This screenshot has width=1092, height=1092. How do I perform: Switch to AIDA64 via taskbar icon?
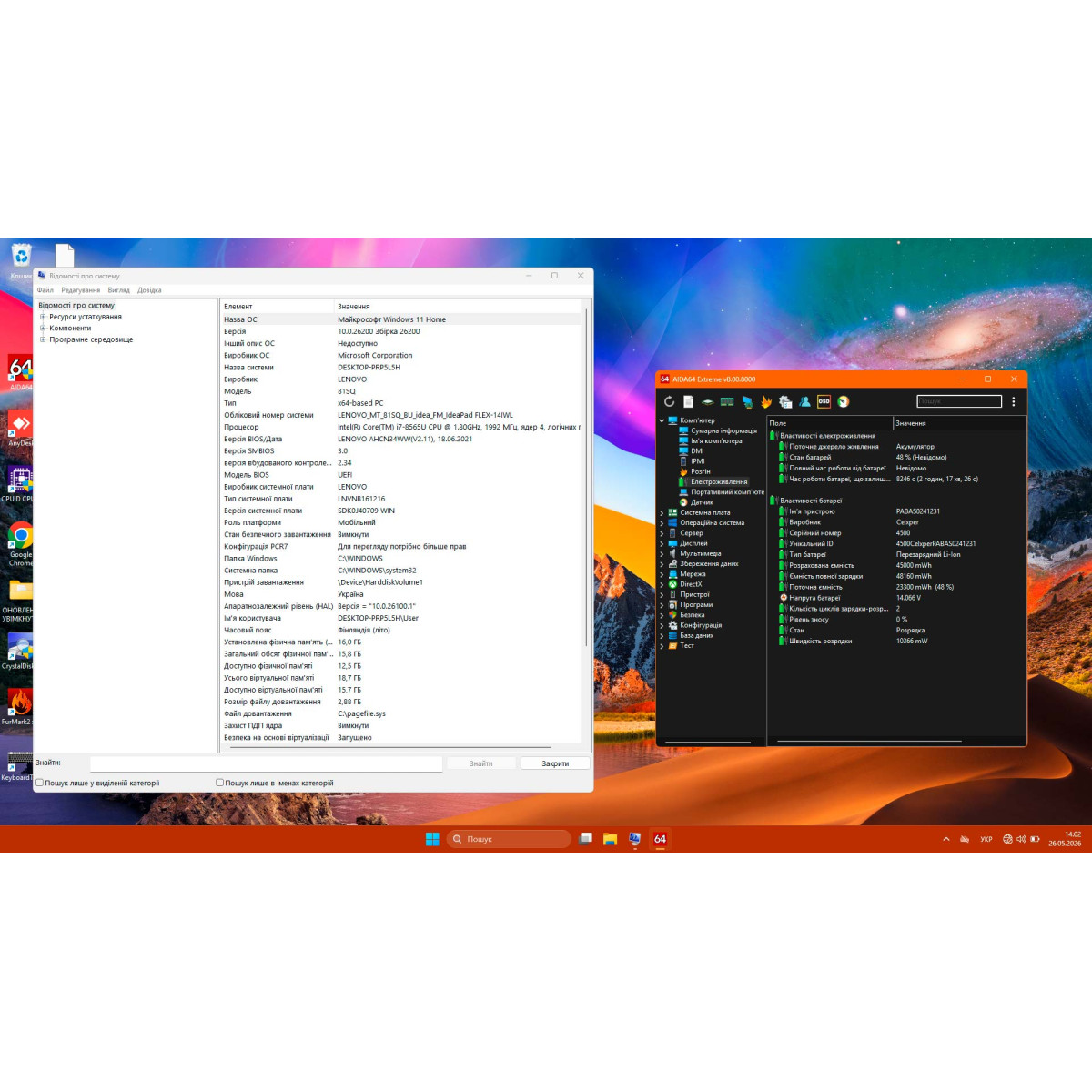click(660, 839)
